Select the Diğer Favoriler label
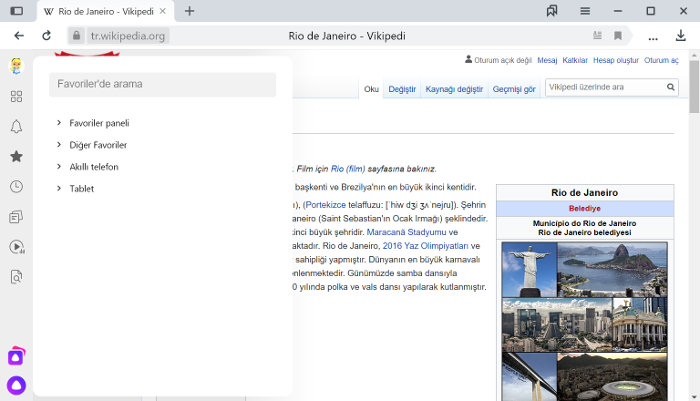This screenshot has width=700, height=401. click(98, 145)
